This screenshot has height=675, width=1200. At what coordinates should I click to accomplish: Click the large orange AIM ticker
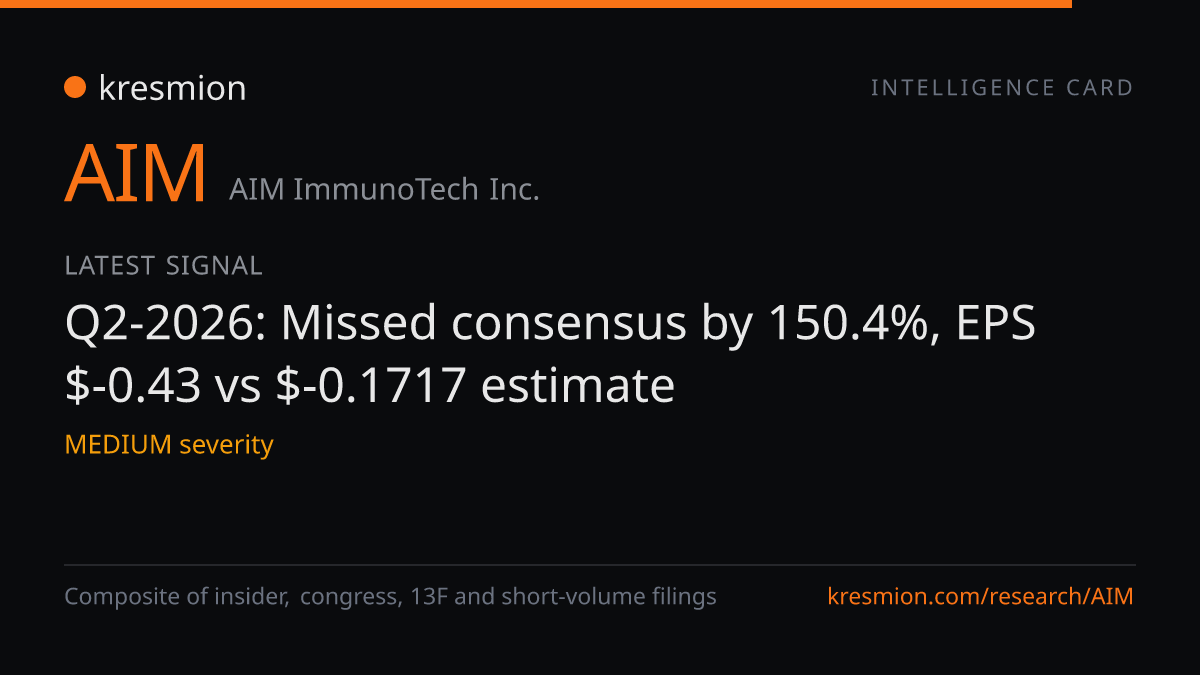pos(136,173)
